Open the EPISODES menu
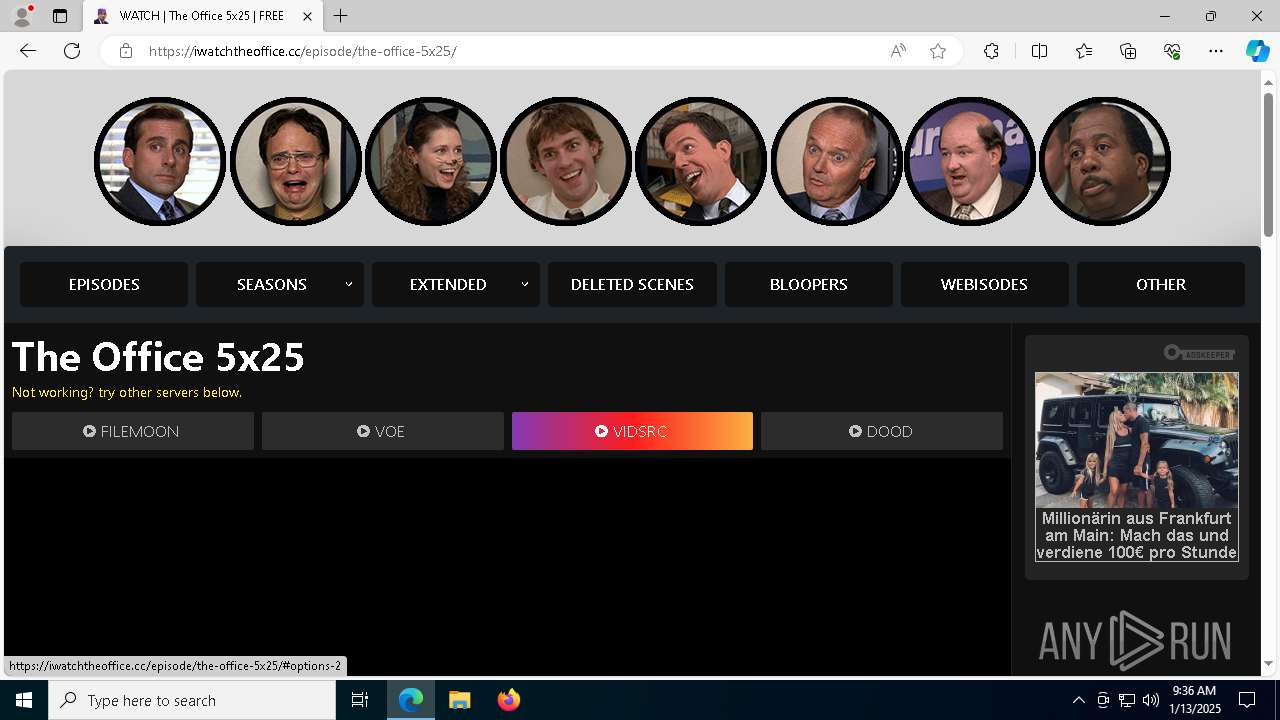This screenshot has height=720, width=1280. coord(104,284)
